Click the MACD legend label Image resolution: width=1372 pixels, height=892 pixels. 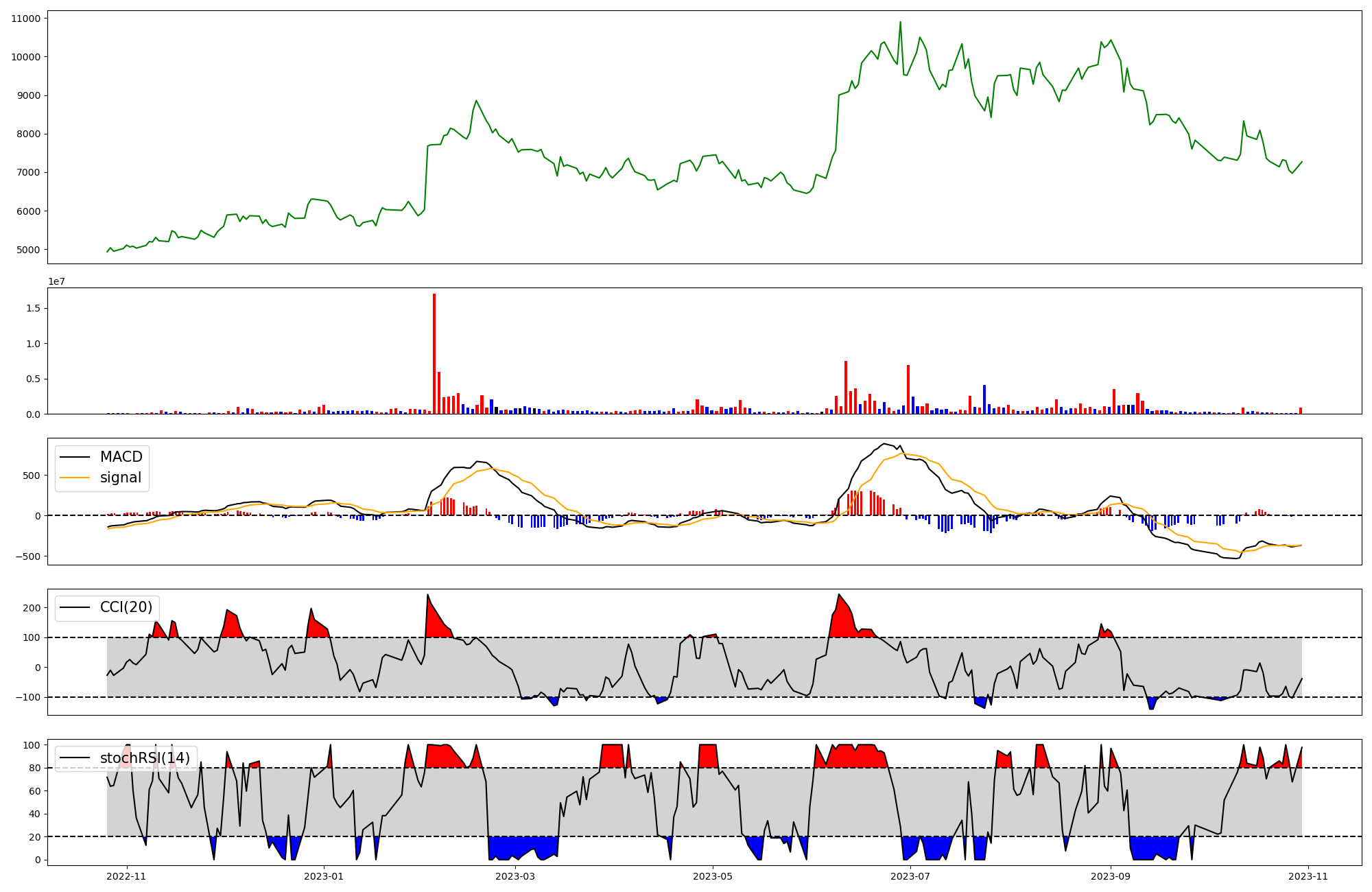point(121,457)
